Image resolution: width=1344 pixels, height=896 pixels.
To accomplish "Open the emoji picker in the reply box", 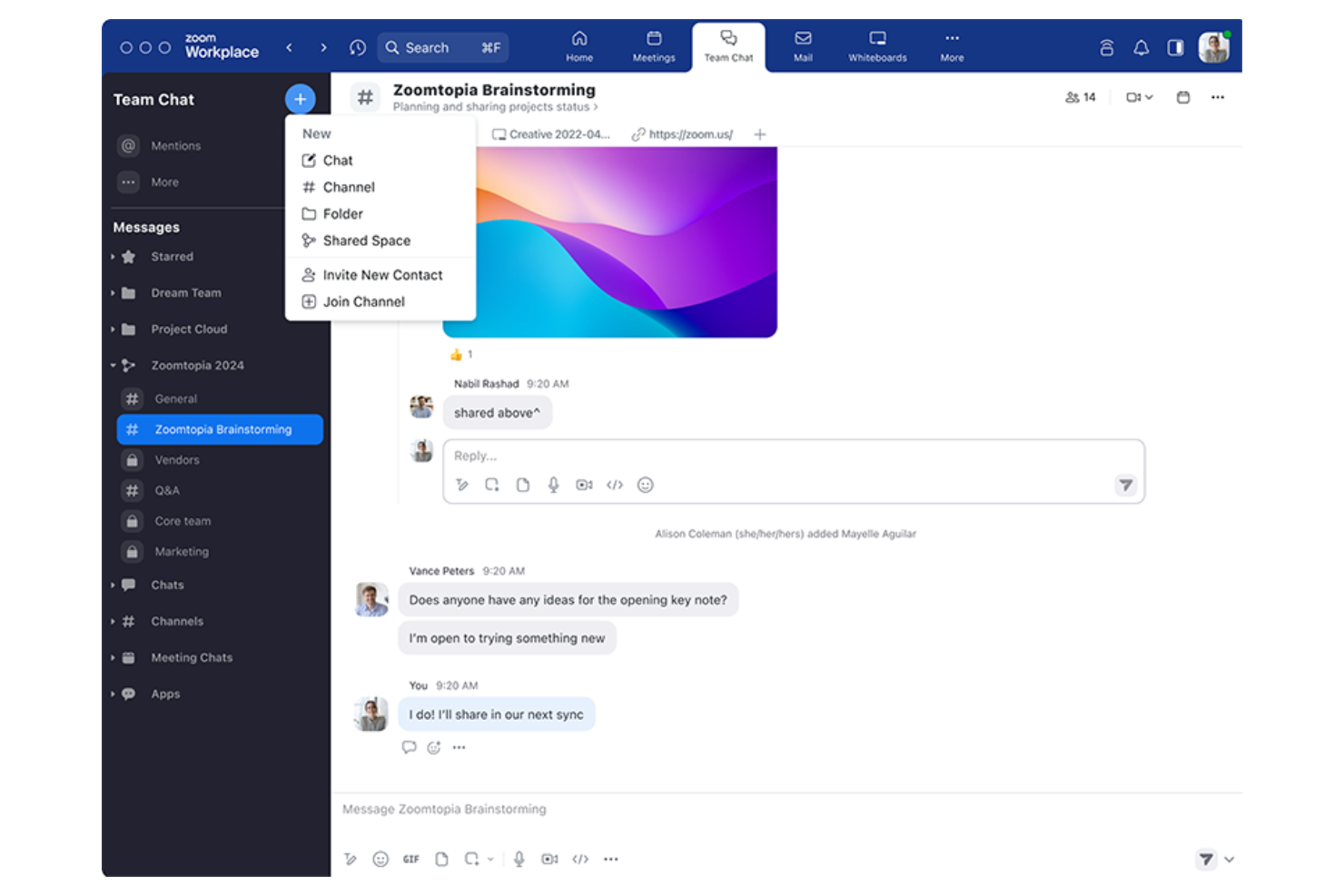I will click(x=645, y=485).
